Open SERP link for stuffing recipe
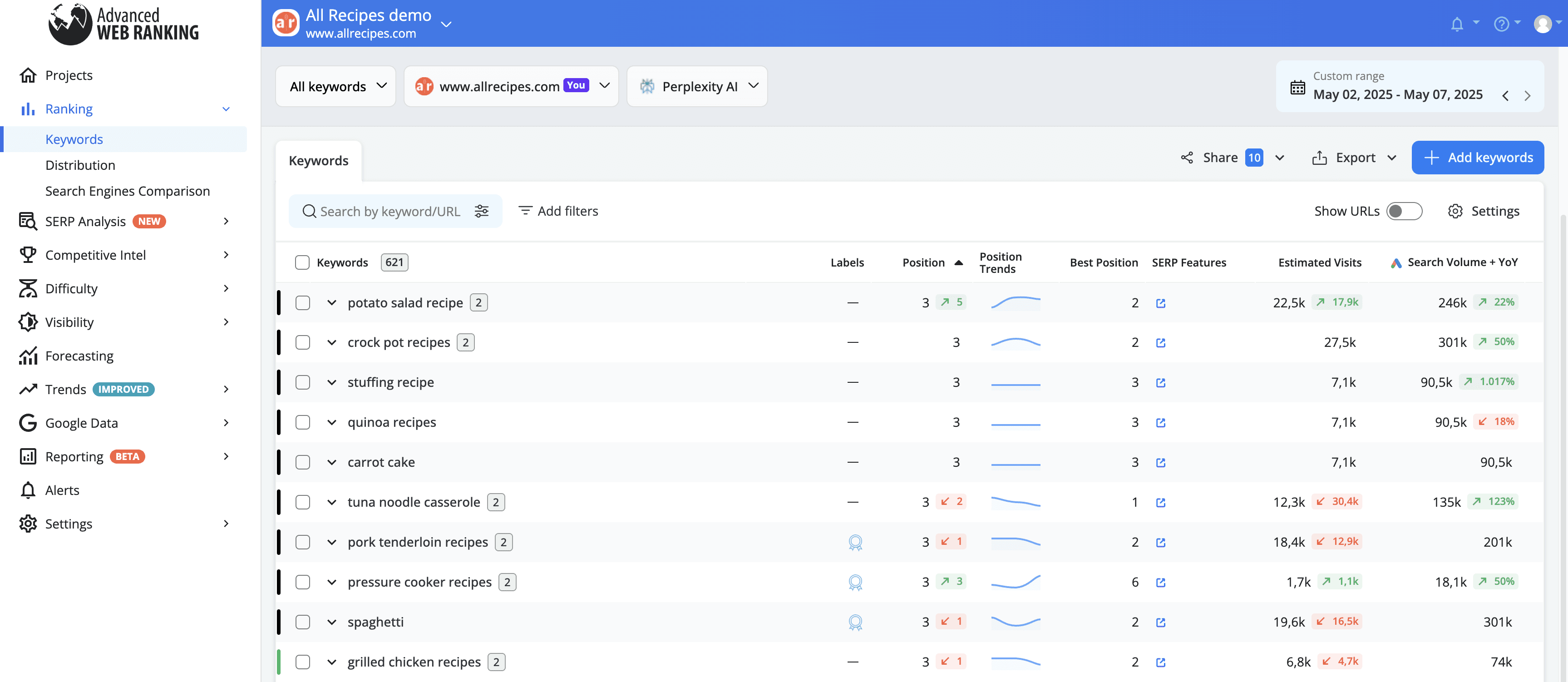The height and width of the screenshot is (682, 1568). click(1161, 383)
